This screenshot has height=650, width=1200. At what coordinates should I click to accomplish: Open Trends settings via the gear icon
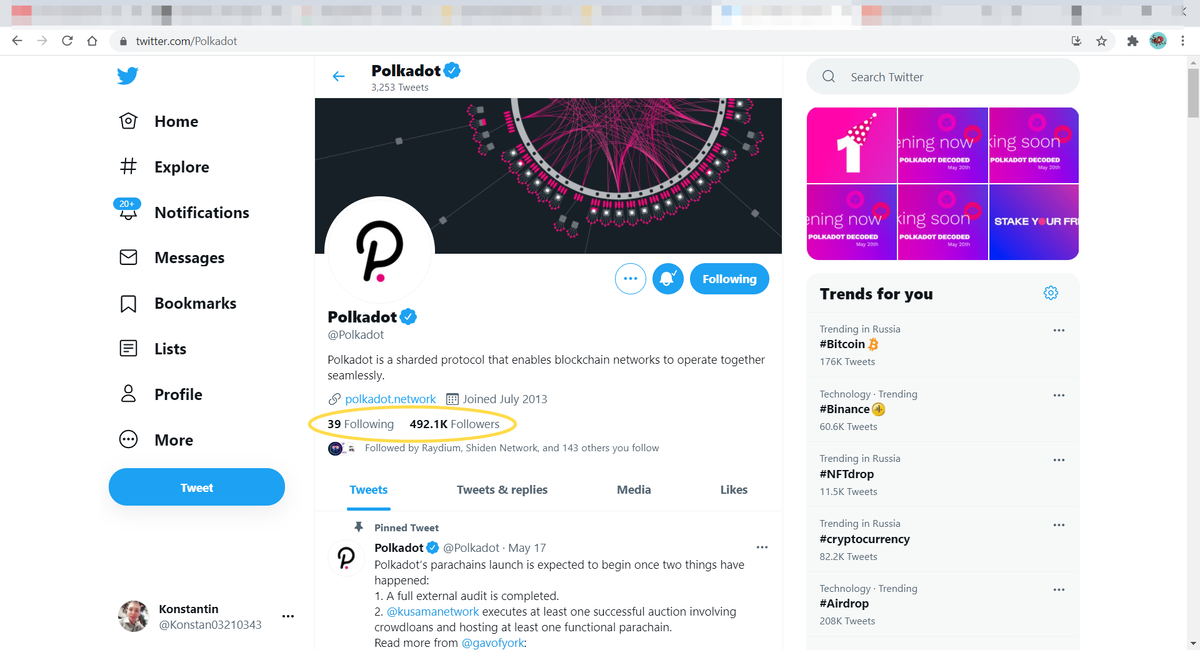1050,293
